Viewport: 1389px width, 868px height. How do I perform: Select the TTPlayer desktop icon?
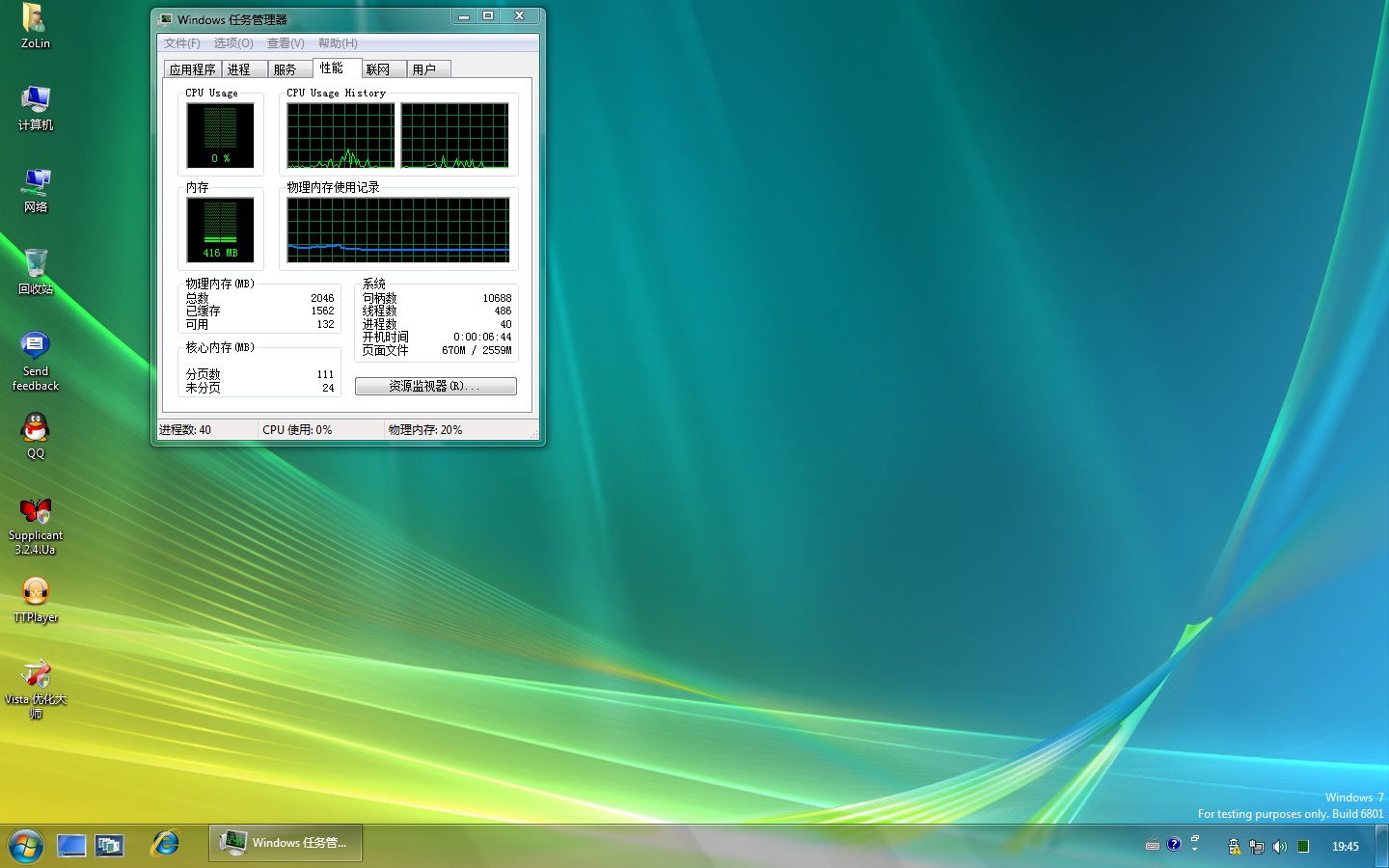(36, 600)
